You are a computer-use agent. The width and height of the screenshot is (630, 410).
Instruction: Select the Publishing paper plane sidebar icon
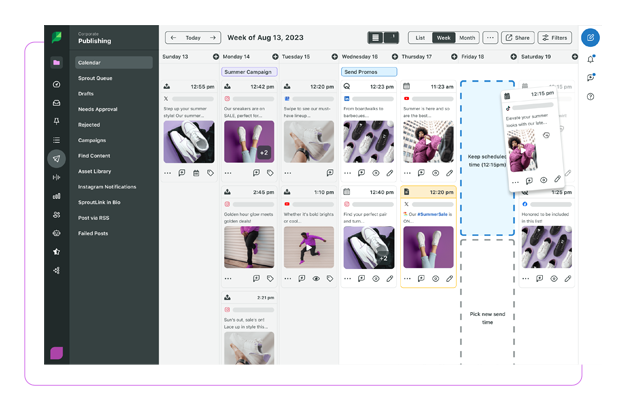click(57, 159)
